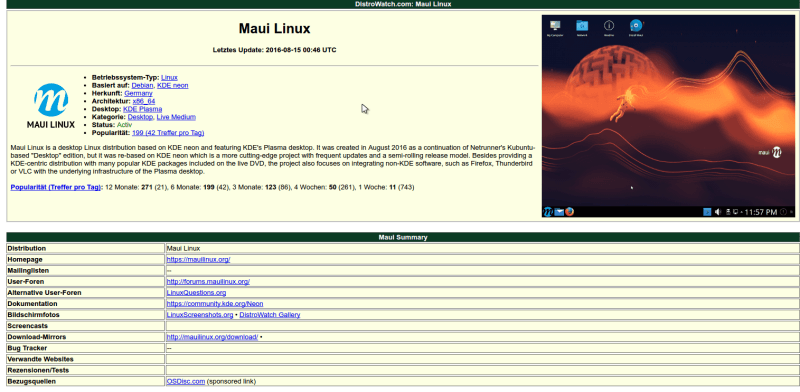800x392 pixels.
Task: Click the (sponsored link) text
Action: [x=231, y=381]
